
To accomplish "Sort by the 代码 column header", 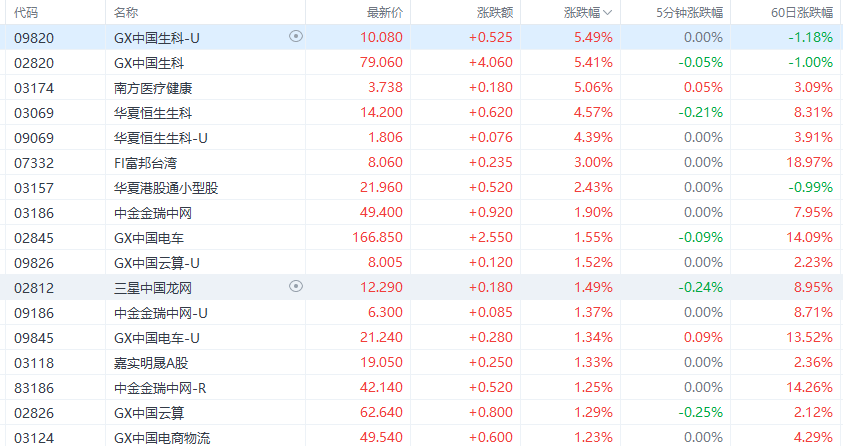I will pos(26,12).
